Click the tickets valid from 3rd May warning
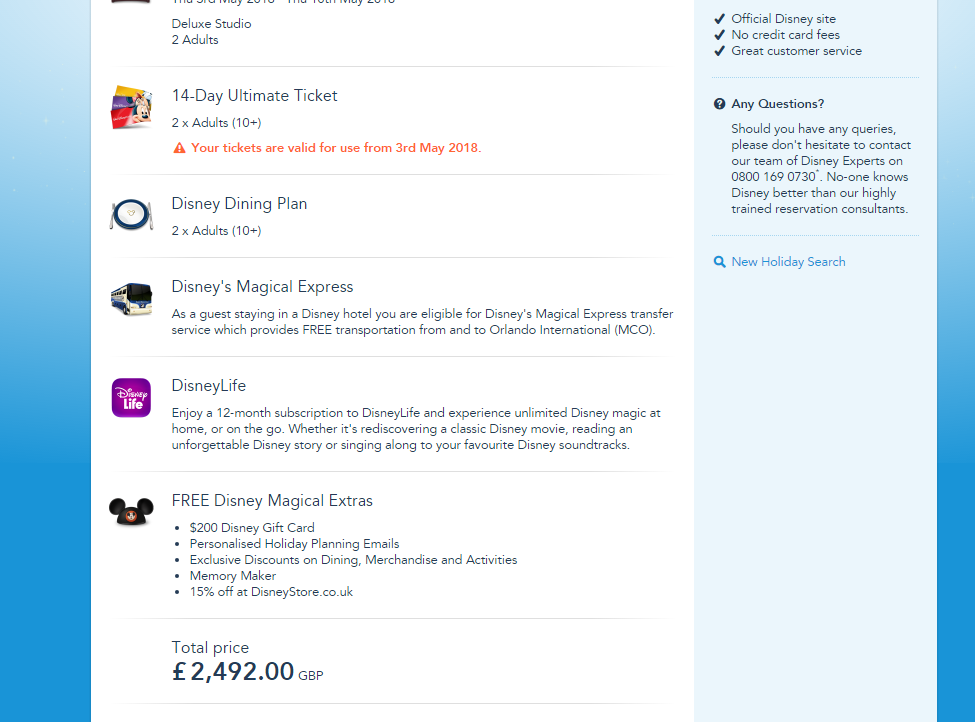Image resolution: width=975 pixels, height=722 pixels. point(336,148)
